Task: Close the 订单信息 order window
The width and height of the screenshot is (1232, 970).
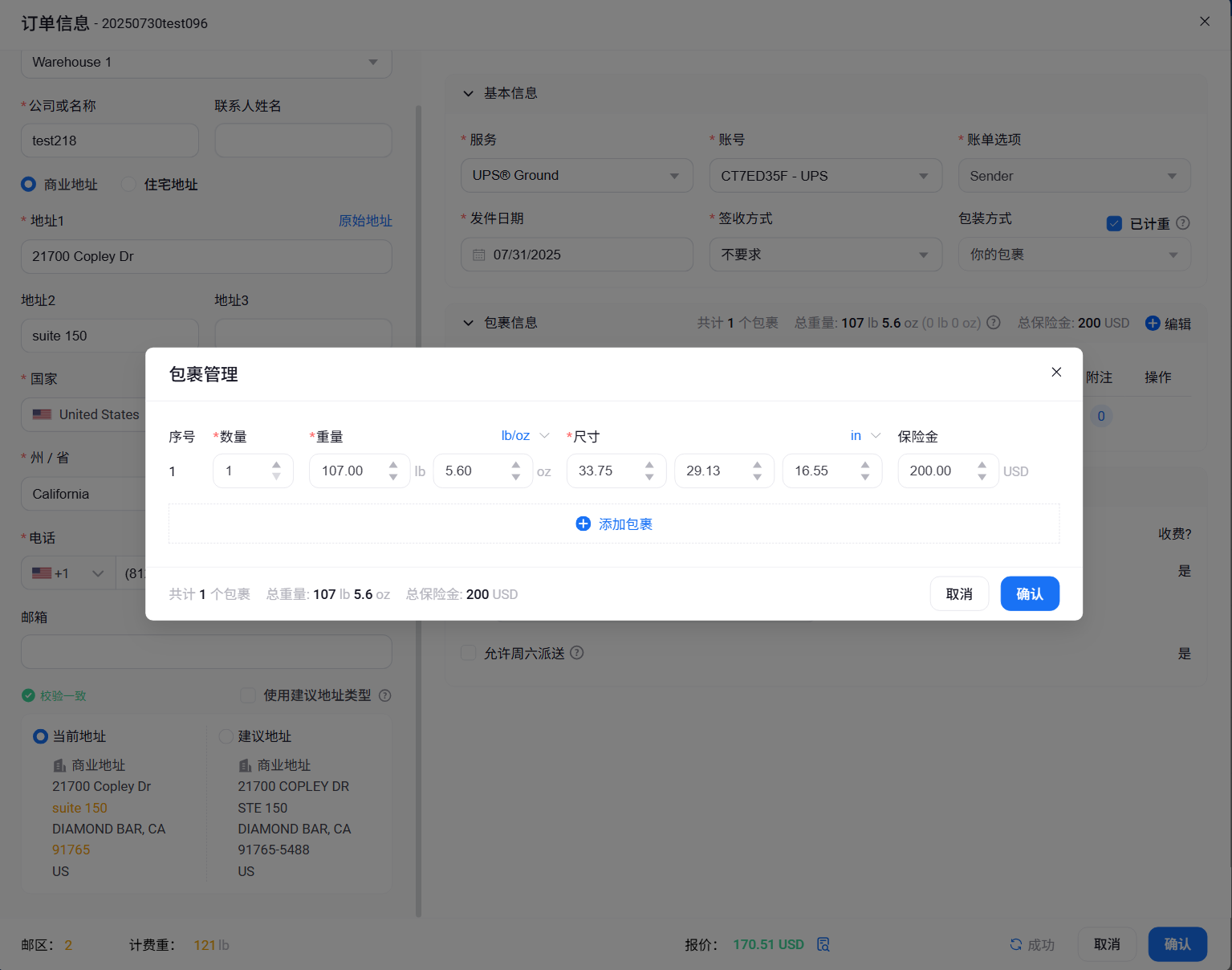Action: pos(1205,22)
